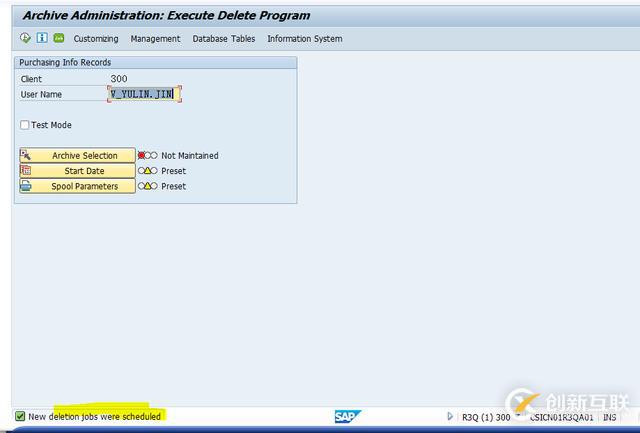Click the yellow Spool Parameters Preset light
The width and height of the screenshot is (640, 433).
coord(148,186)
